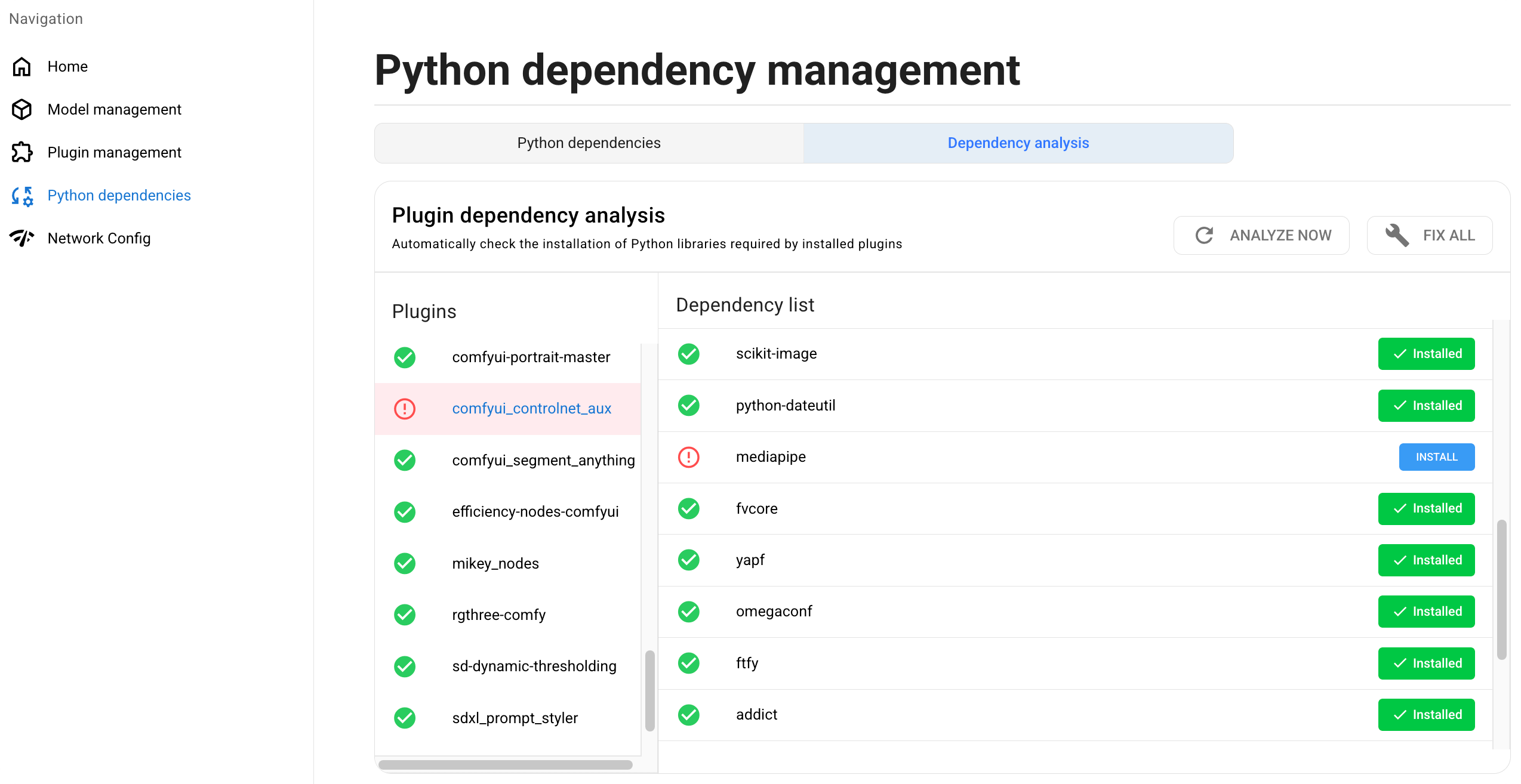Install the mediapipe dependency
1521x784 pixels.
[x=1436, y=457]
